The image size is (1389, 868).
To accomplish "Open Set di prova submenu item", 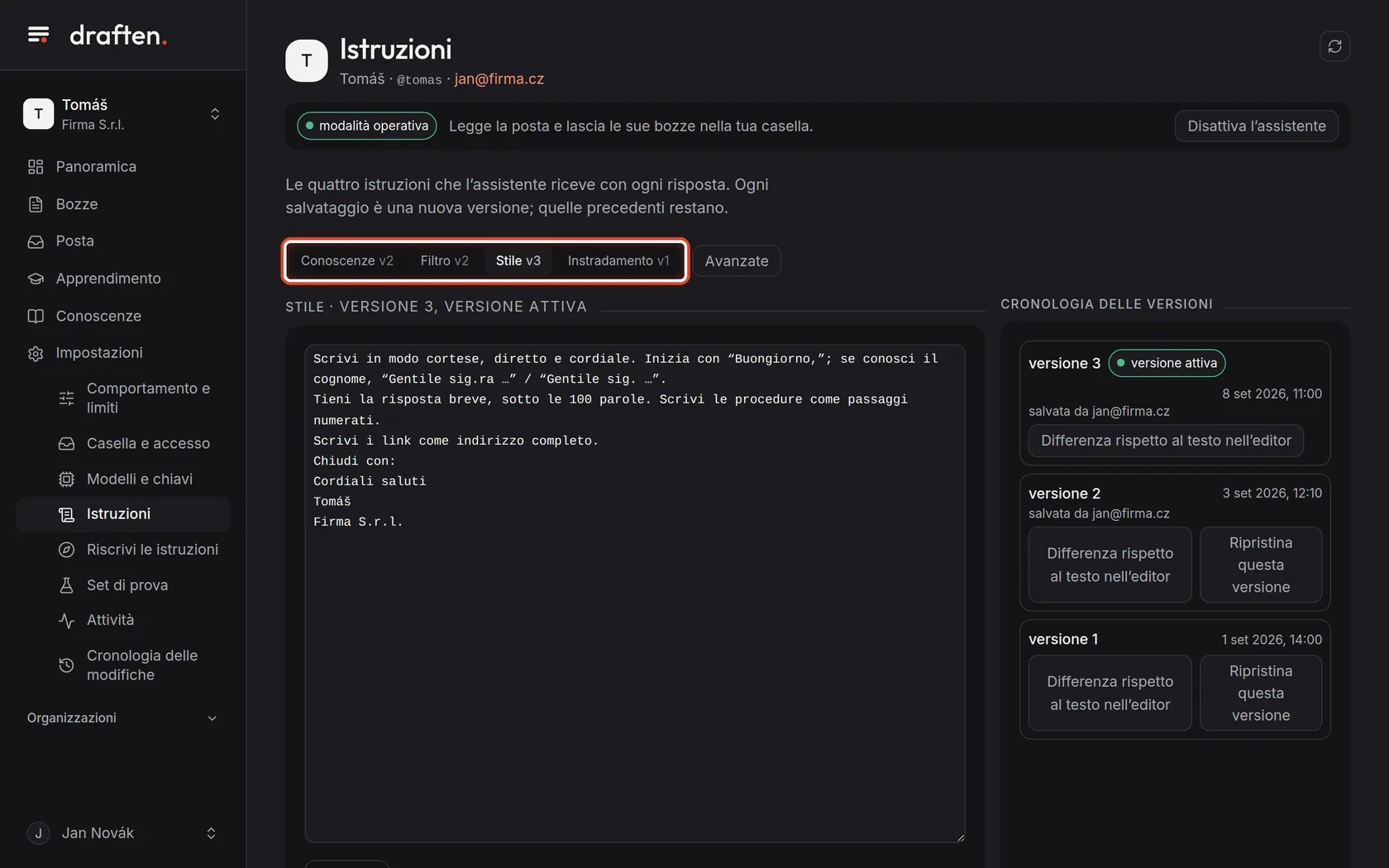I will click(x=122, y=585).
